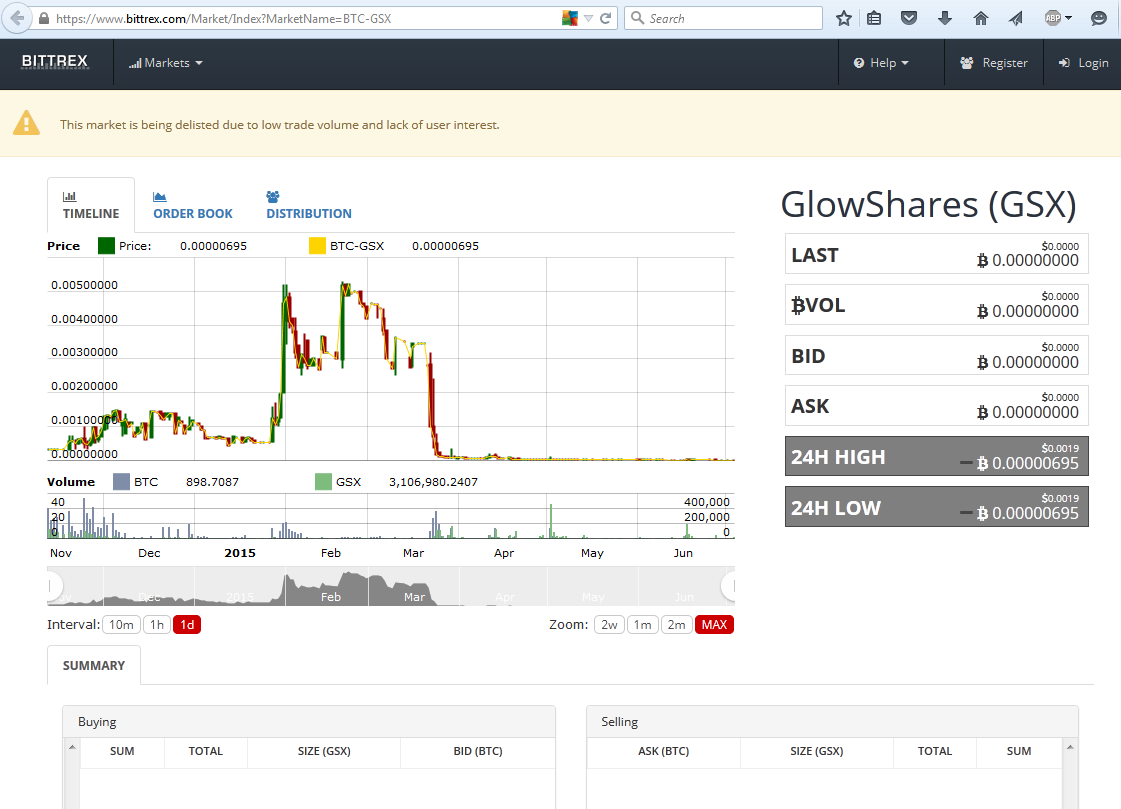Click the 24H LOW panel

pos(937,507)
